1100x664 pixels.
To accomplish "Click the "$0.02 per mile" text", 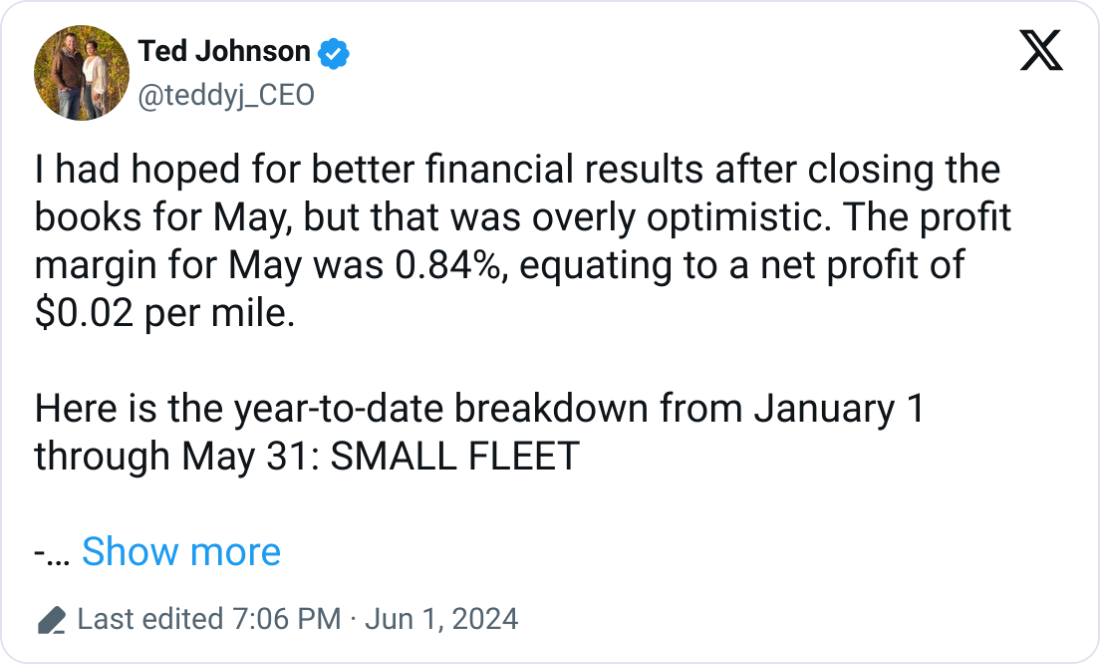I will 165,314.
